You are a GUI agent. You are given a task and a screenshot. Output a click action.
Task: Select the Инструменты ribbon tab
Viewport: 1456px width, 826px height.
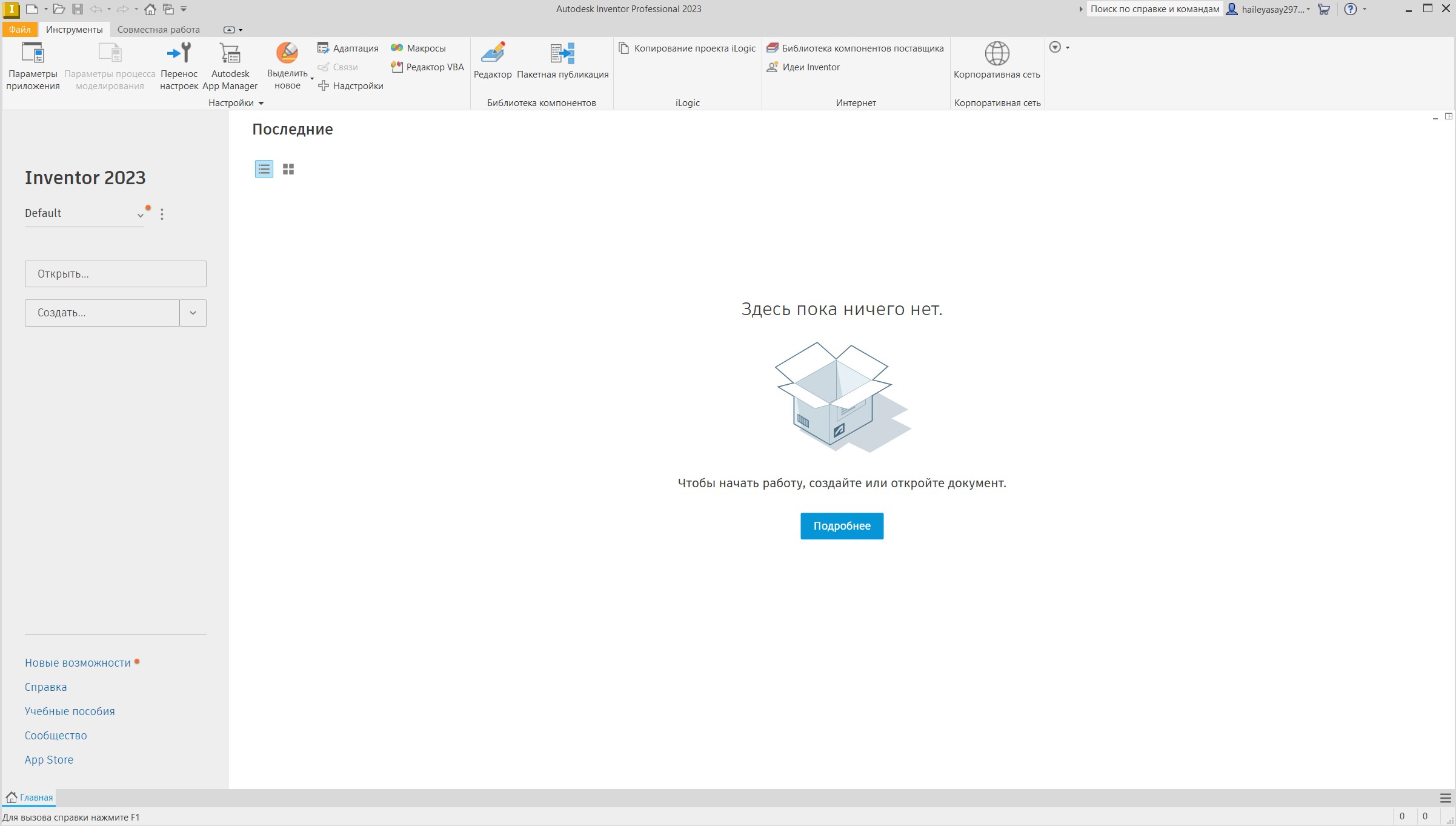pos(75,30)
